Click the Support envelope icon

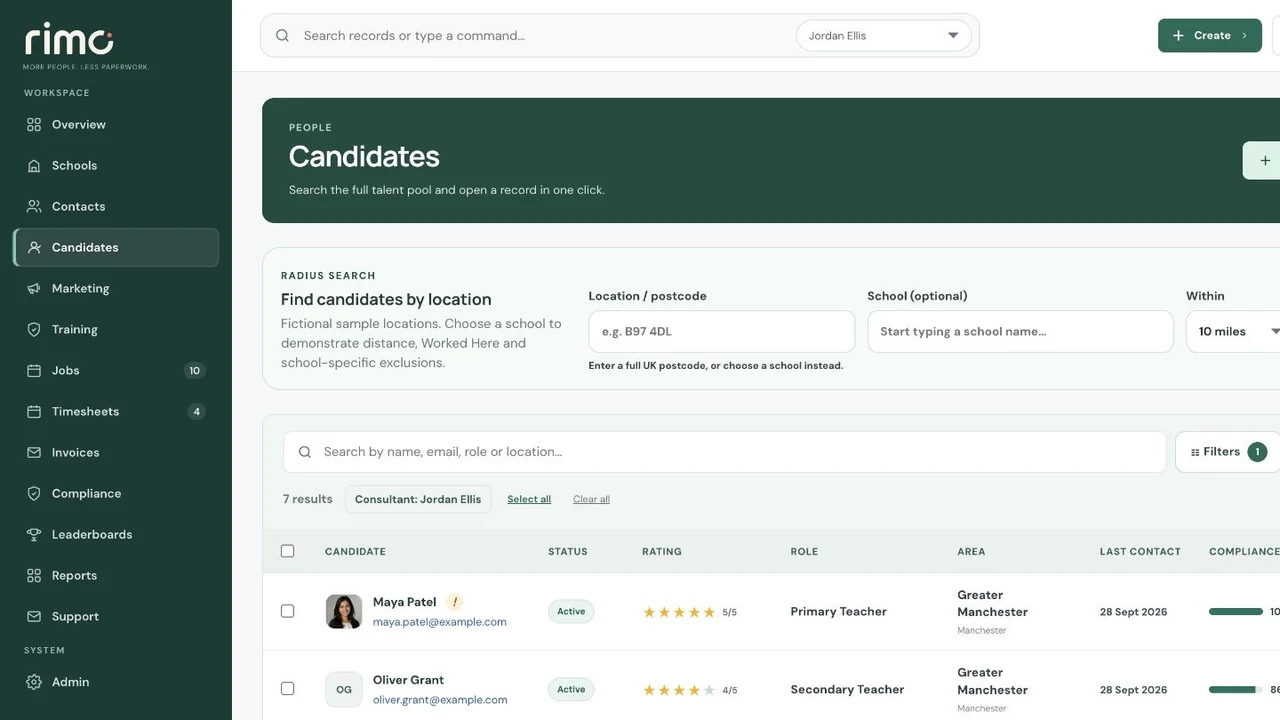tap(34, 617)
